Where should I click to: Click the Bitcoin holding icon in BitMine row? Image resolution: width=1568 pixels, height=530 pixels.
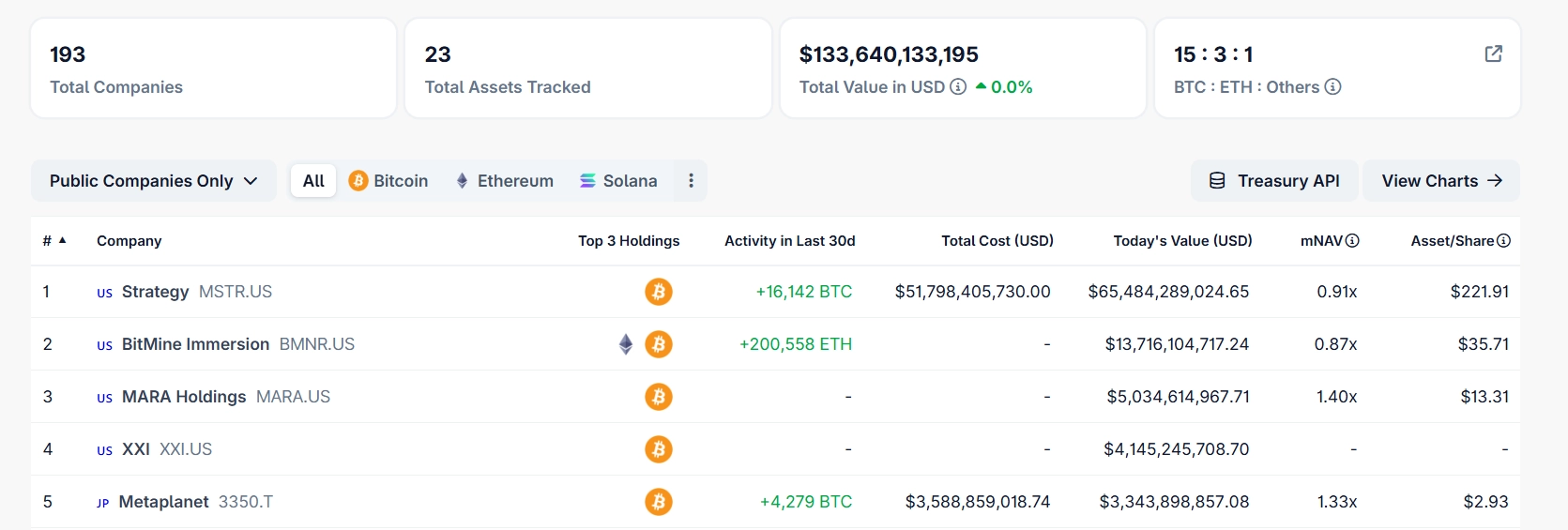(658, 344)
